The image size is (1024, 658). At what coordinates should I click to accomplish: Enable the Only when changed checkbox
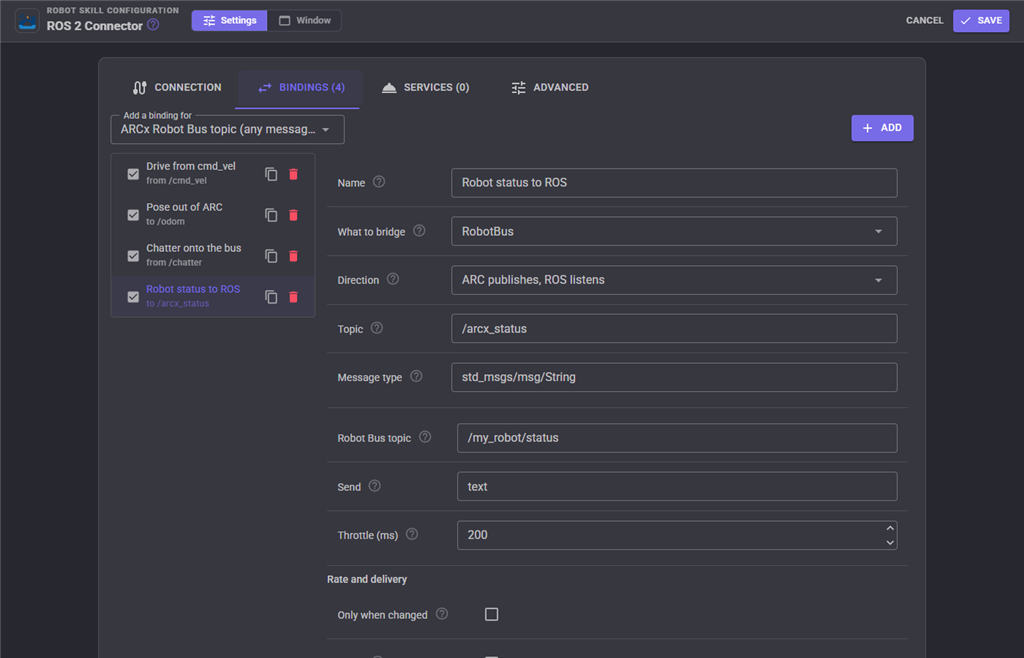point(492,614)
